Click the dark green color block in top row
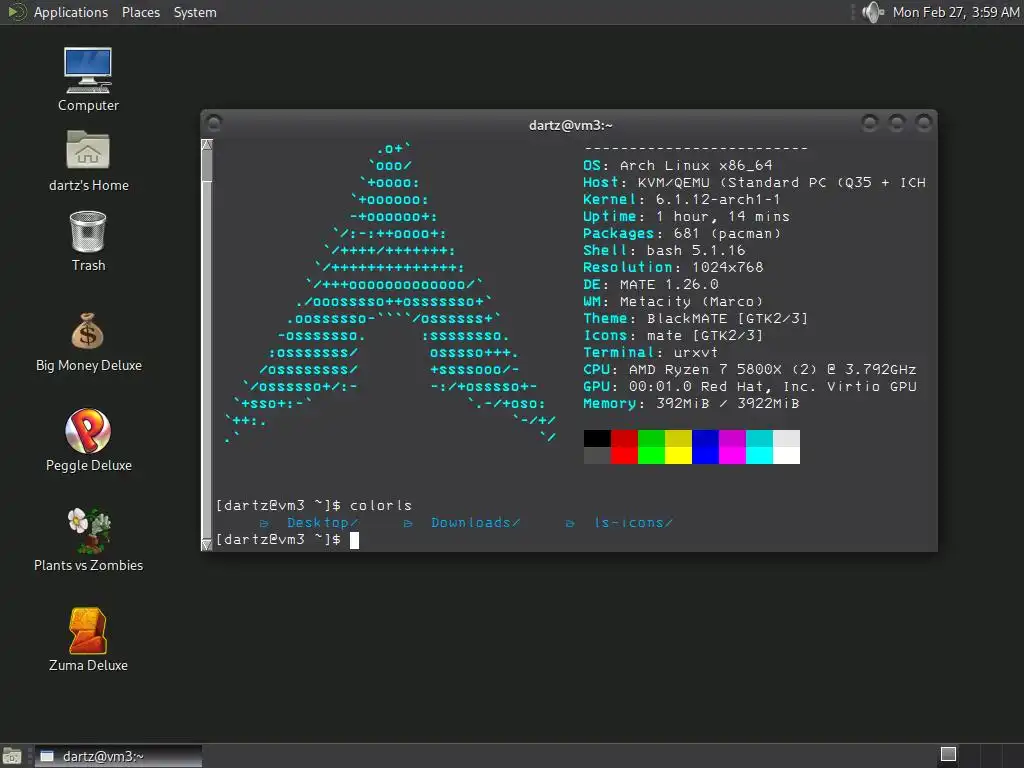This screenshot has height=768, width=1024. point(651,438)
